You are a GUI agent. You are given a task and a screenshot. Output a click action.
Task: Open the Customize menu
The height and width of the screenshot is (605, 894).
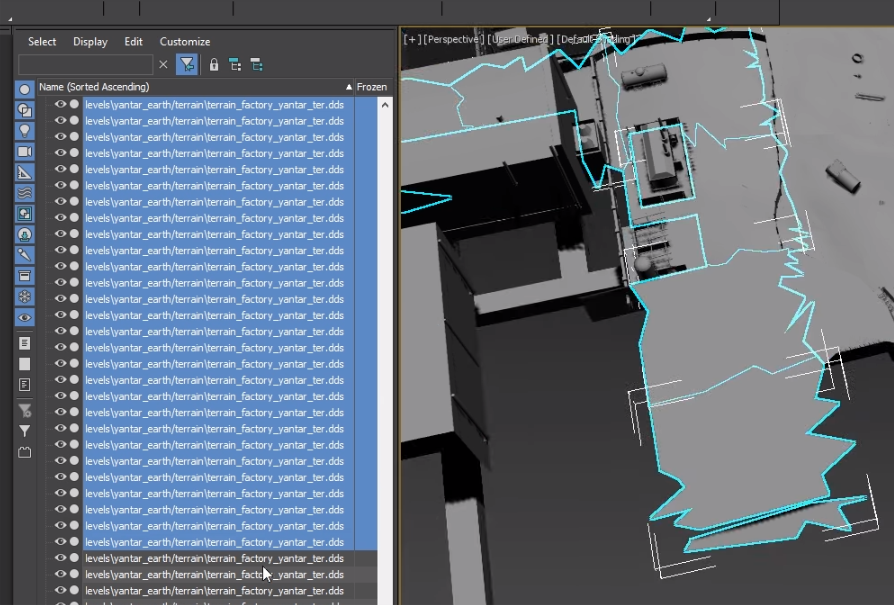pyautogui.click(x=185, y=42)
